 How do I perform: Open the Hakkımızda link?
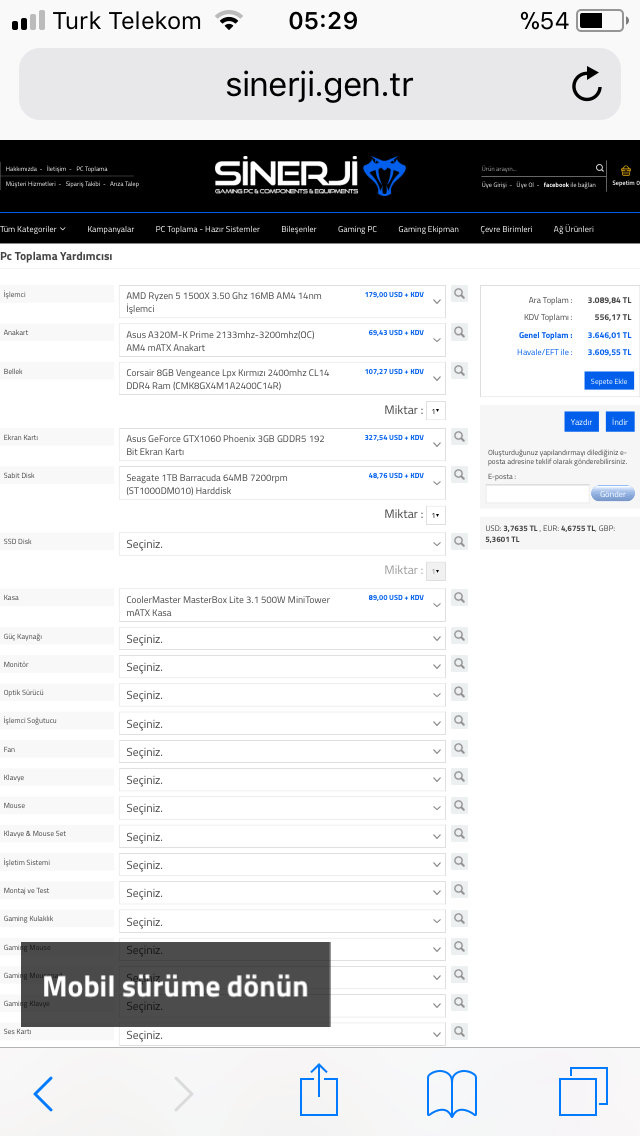click(x=21, y=169)
